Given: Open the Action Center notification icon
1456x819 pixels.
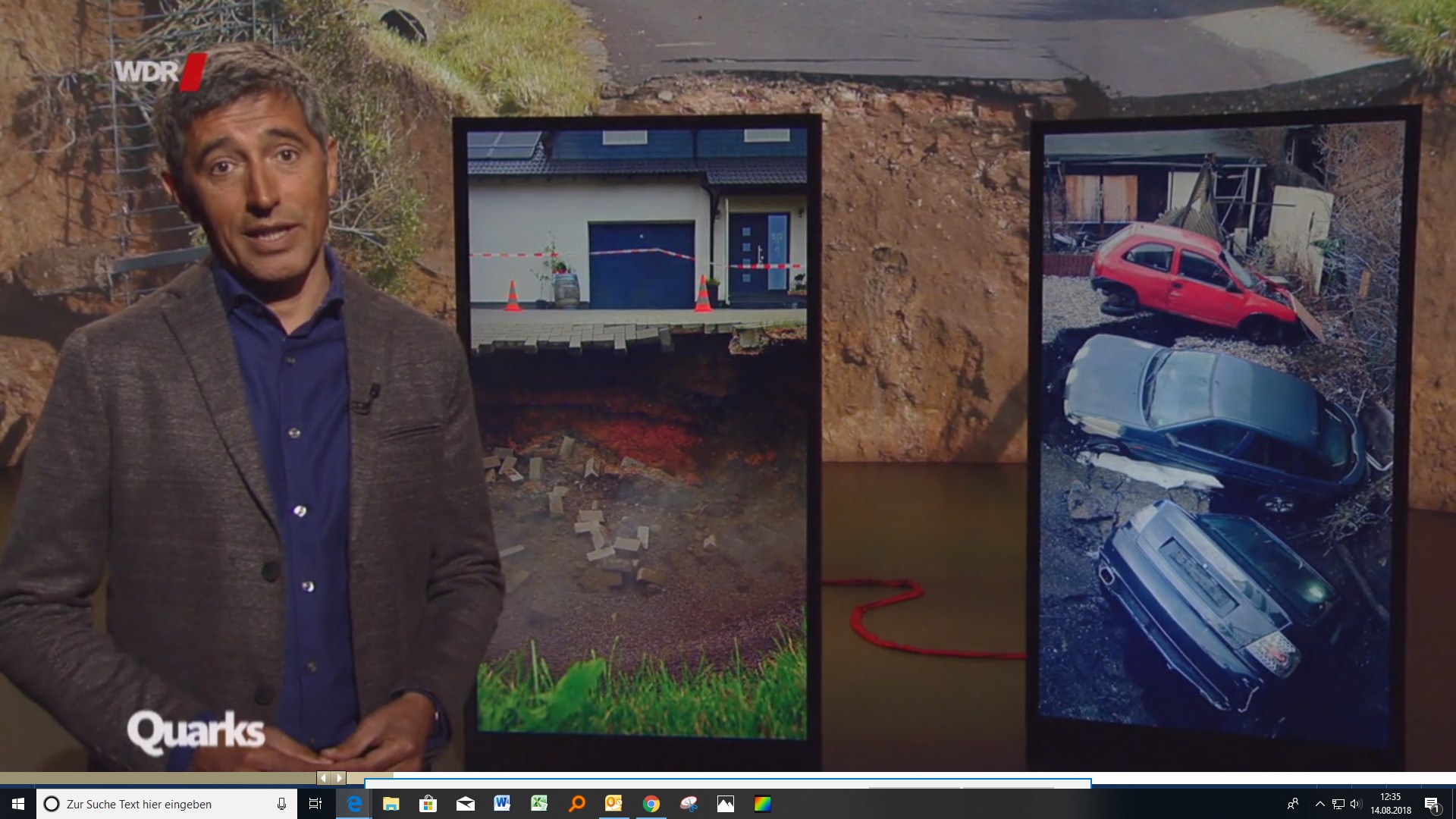Looking at the screenshot, I should tap(1432, 804).
